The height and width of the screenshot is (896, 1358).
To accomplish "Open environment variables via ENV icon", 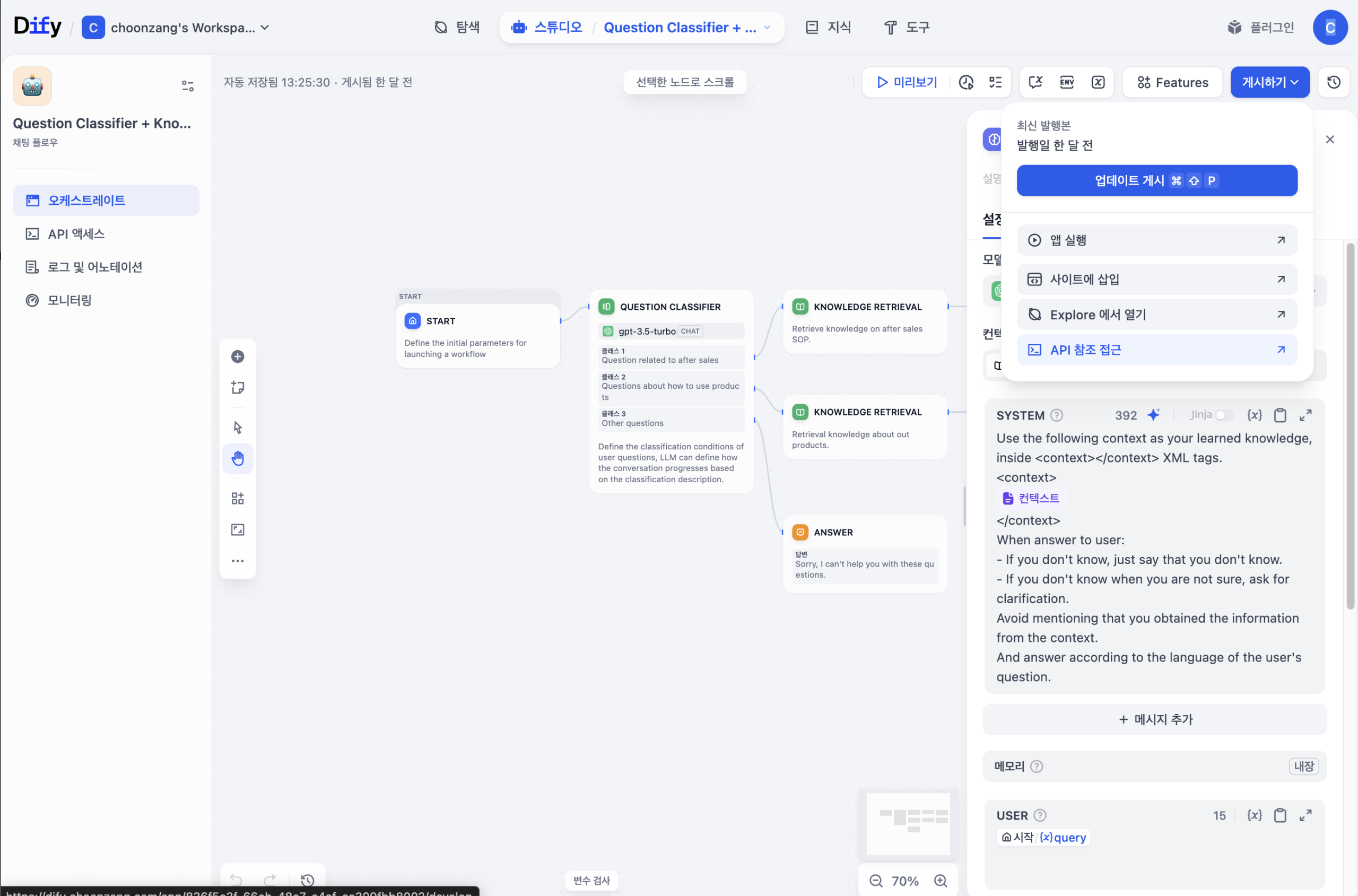I will coord(1067,82).
